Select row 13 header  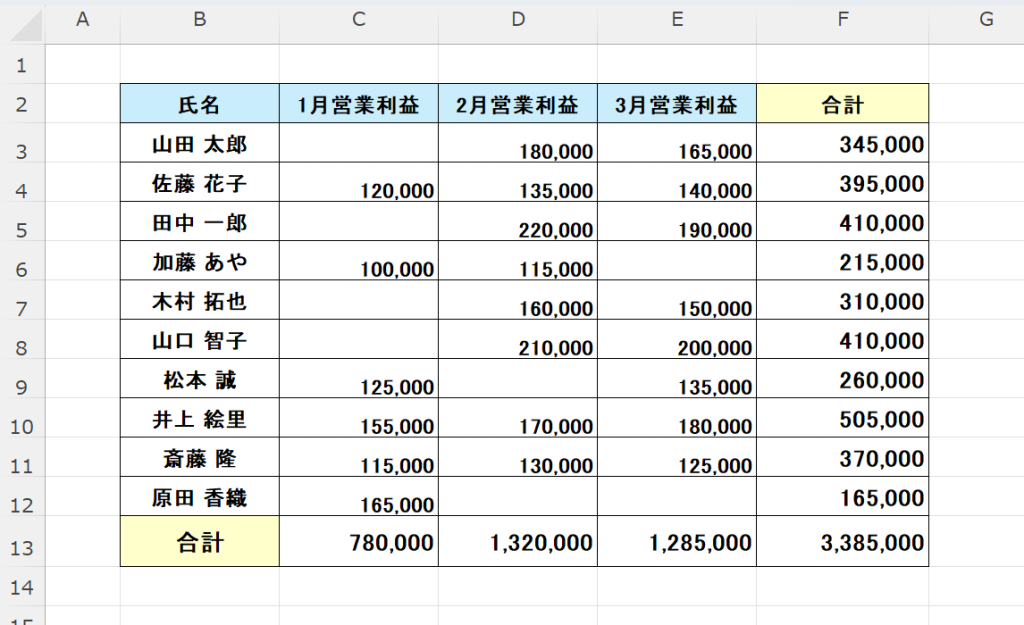[x=23, y=545]
